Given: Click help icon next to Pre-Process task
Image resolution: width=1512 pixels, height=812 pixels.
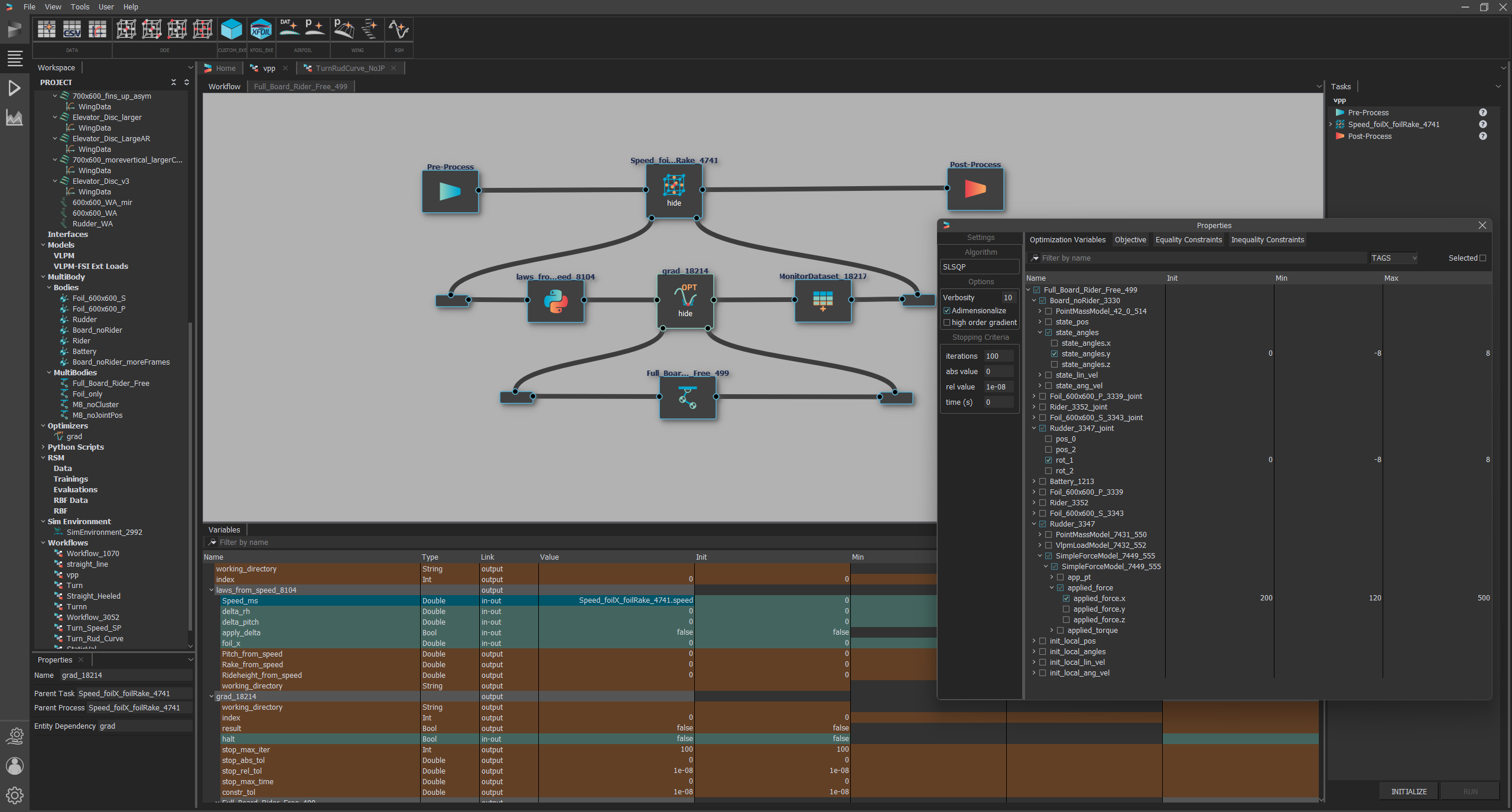Looking at the screenshot, I should (1482, 112).
